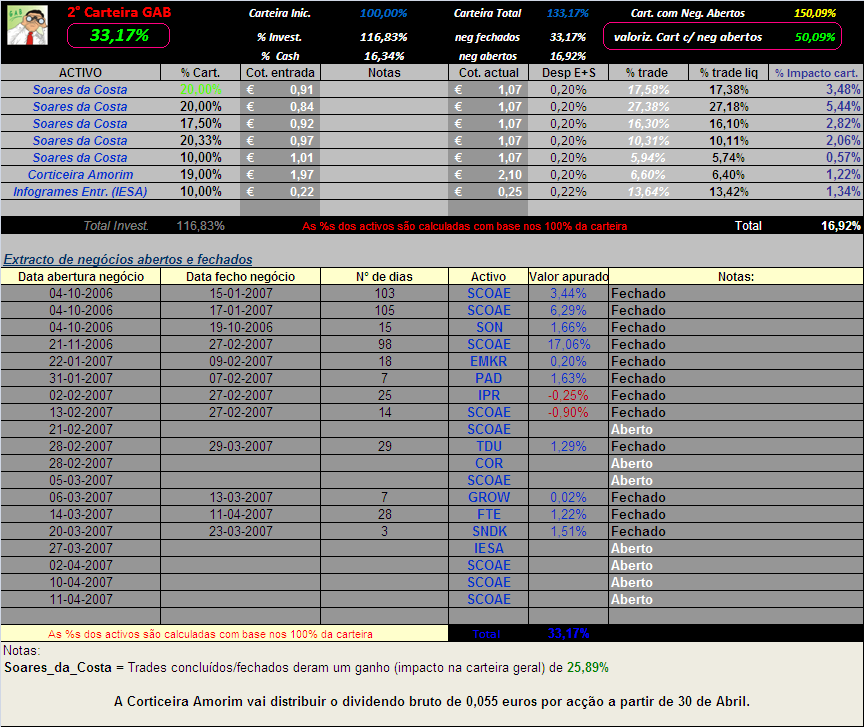The height and width of the screenshot is (727, 864).
Task: Click the IPR ticker cell
Action: click(489, 396)
